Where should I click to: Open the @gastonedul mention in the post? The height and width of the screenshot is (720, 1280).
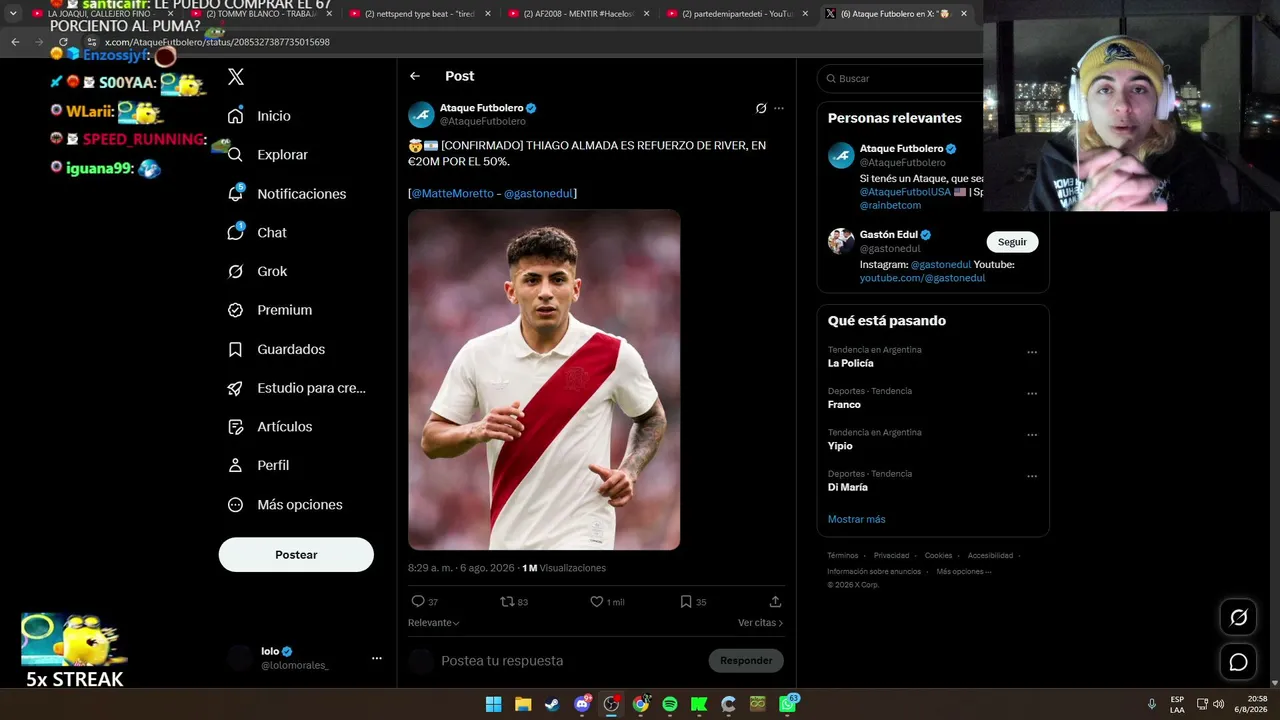pyautogui.click(x=538, y=193)
